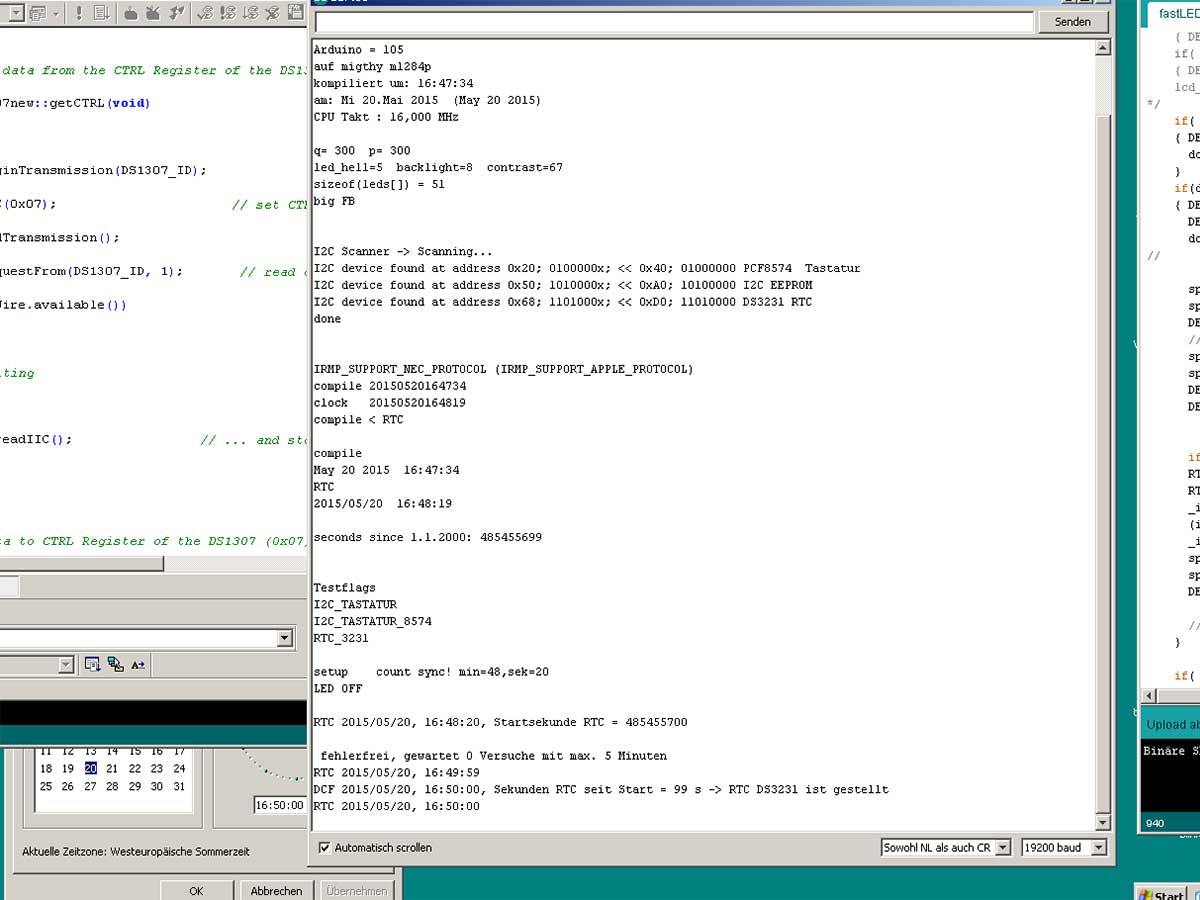Focus the serial monitor send input field
1200x900 pixels.
[x=674, y=22]
